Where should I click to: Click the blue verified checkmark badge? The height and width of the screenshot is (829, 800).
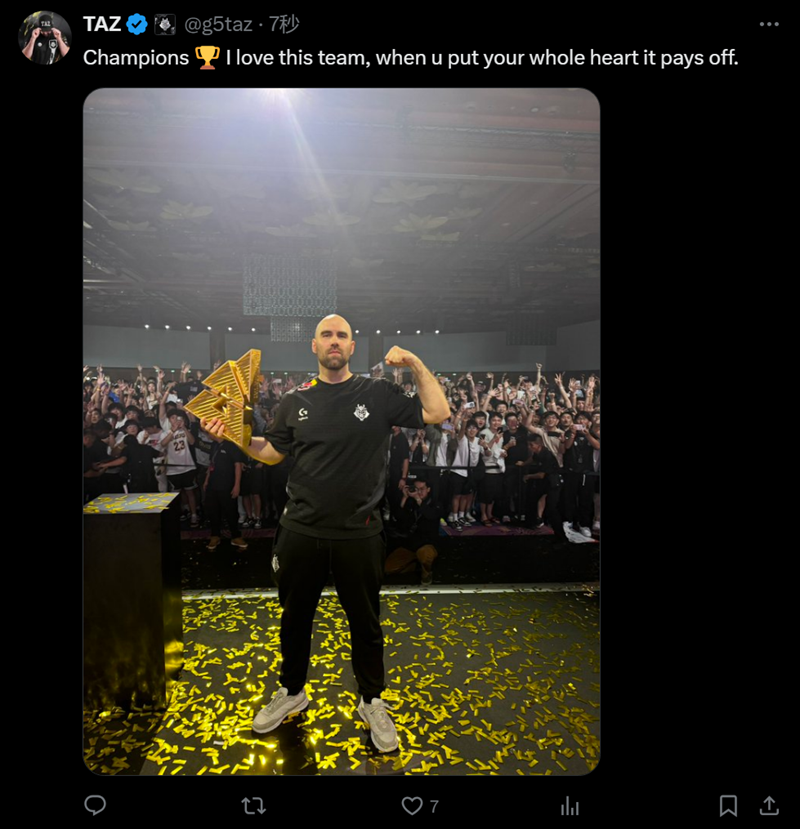(137, 24)
